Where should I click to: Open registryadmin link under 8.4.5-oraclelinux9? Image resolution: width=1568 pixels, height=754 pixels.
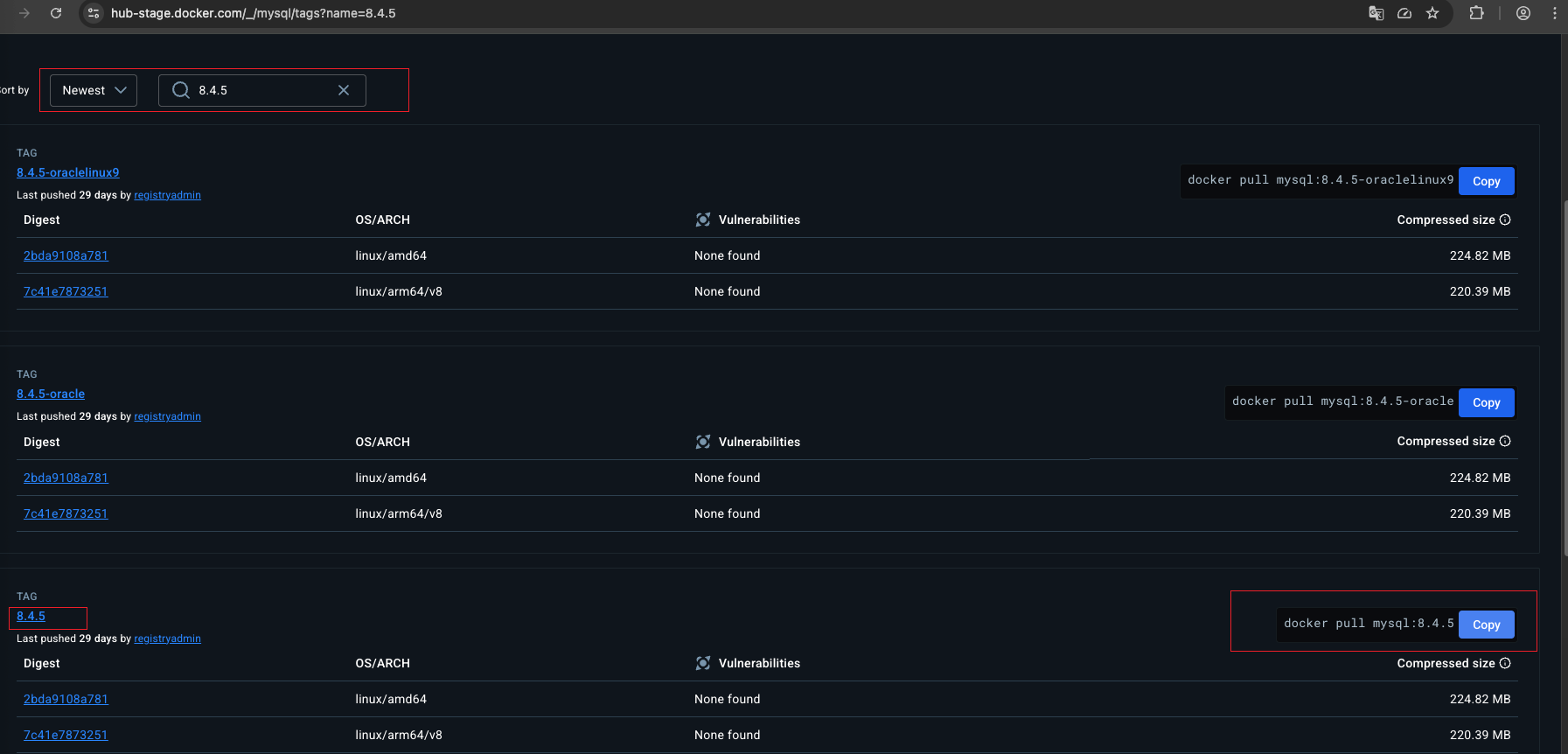pyautogui.click(x=167, y=195)
